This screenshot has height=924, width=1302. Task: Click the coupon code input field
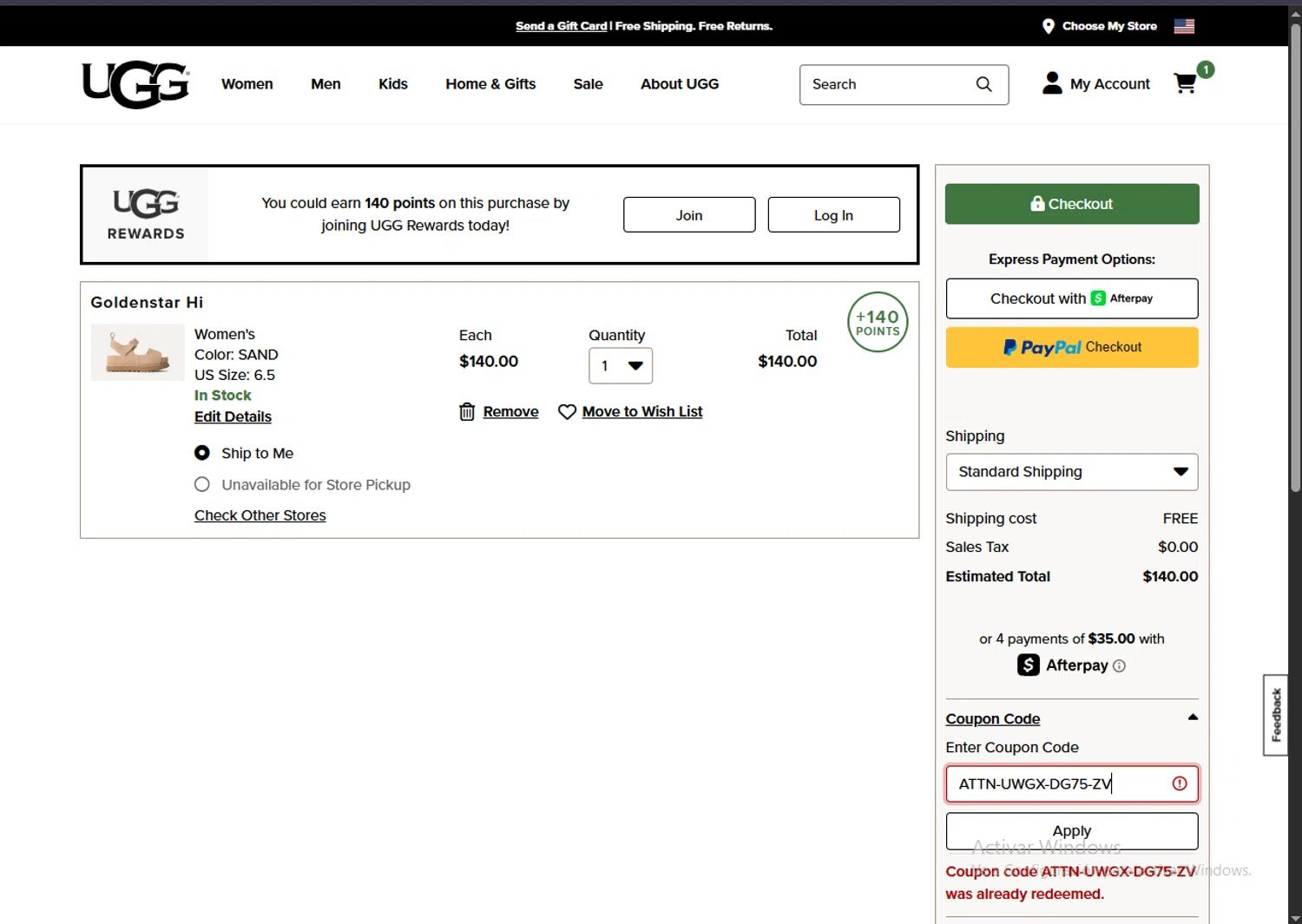1072,783
